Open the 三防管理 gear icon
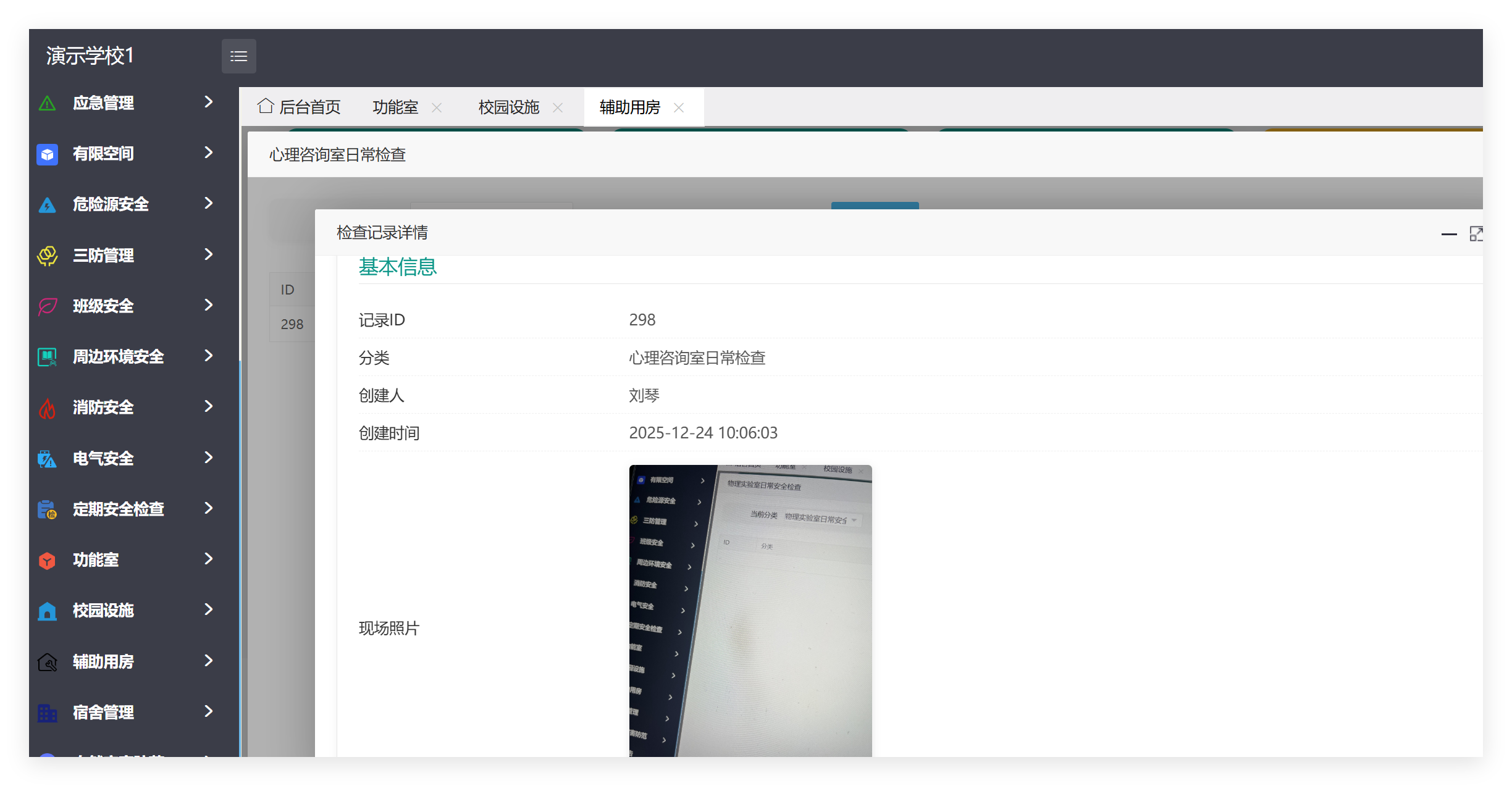 [x=47, y=255]
